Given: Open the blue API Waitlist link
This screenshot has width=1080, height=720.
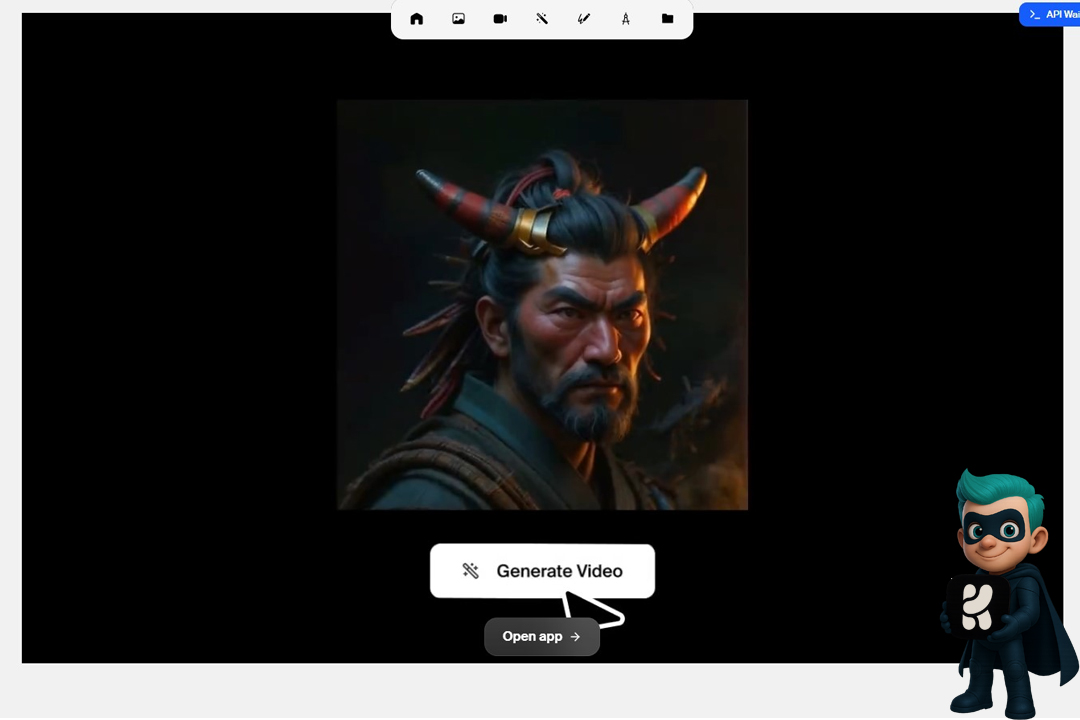Looking at the screenshot, I should tap(1060, 14).
